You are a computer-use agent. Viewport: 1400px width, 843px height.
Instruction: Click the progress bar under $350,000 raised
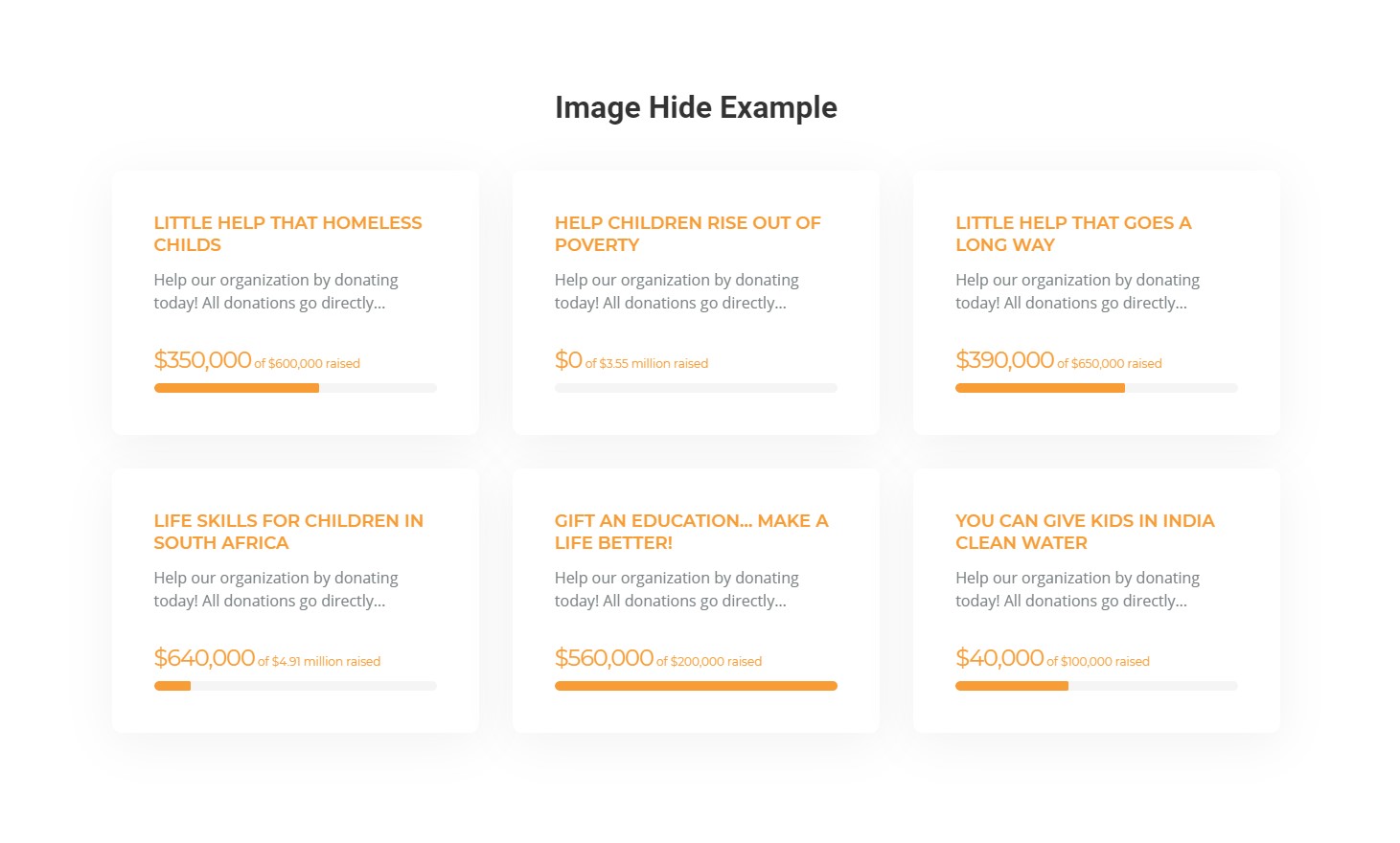[x=295, y=388]
